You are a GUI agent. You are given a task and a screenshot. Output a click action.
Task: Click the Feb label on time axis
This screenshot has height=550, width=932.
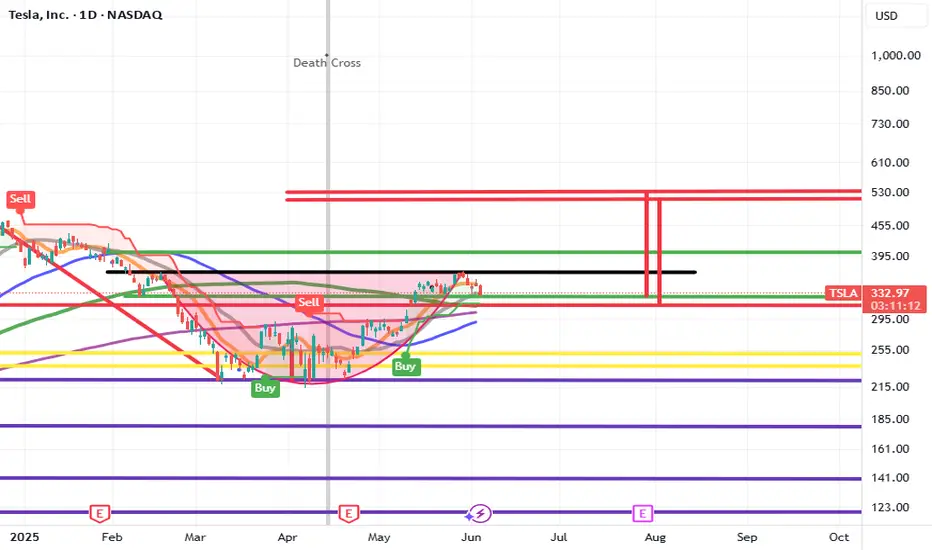[112, 538]
